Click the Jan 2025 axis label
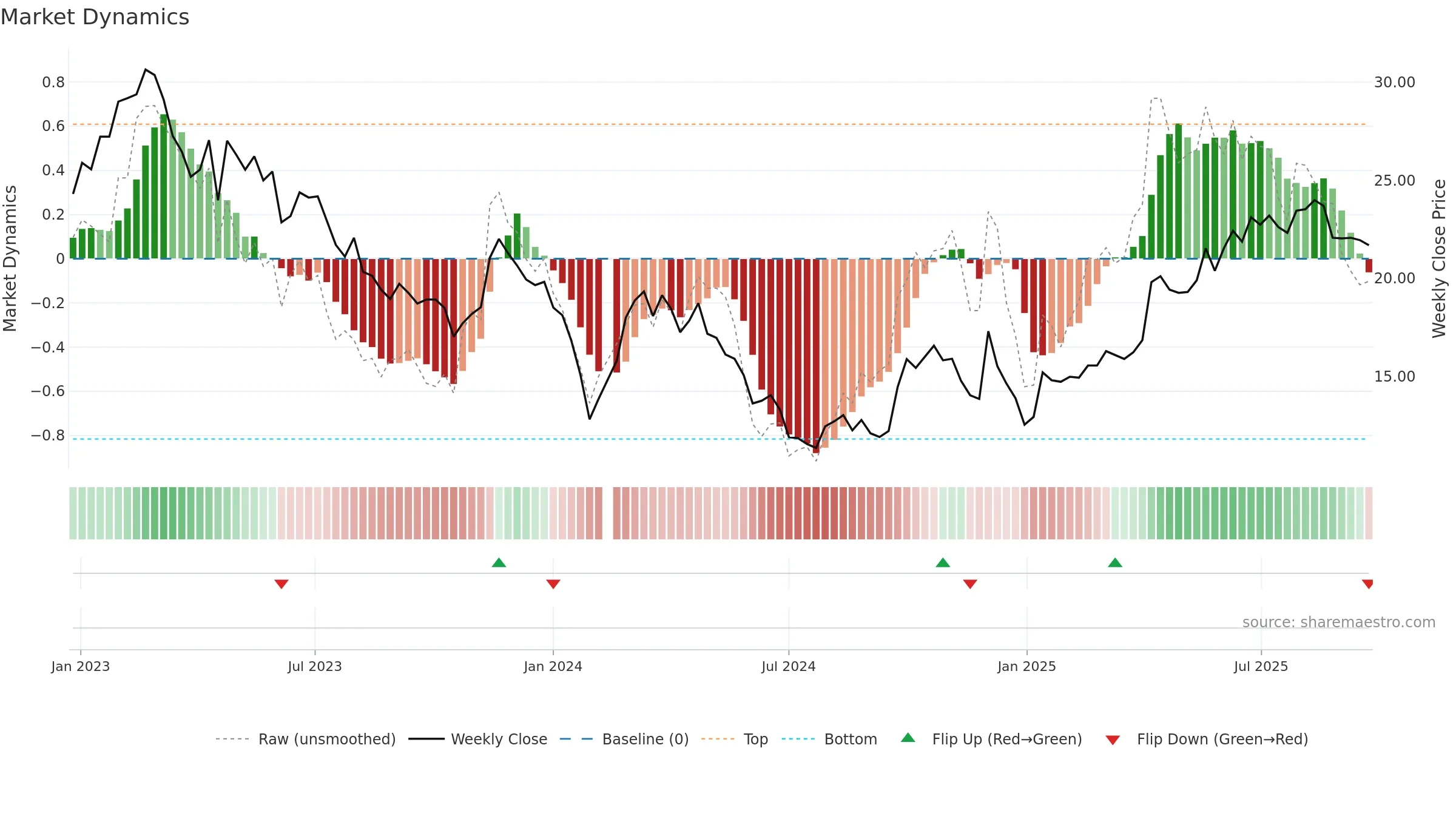 tap(1027, 666)
